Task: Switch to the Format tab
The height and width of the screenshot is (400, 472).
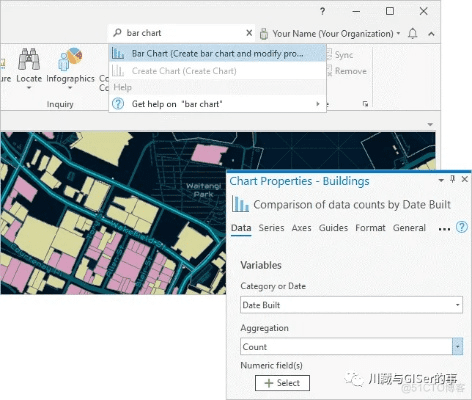Action: coord(370,228)
